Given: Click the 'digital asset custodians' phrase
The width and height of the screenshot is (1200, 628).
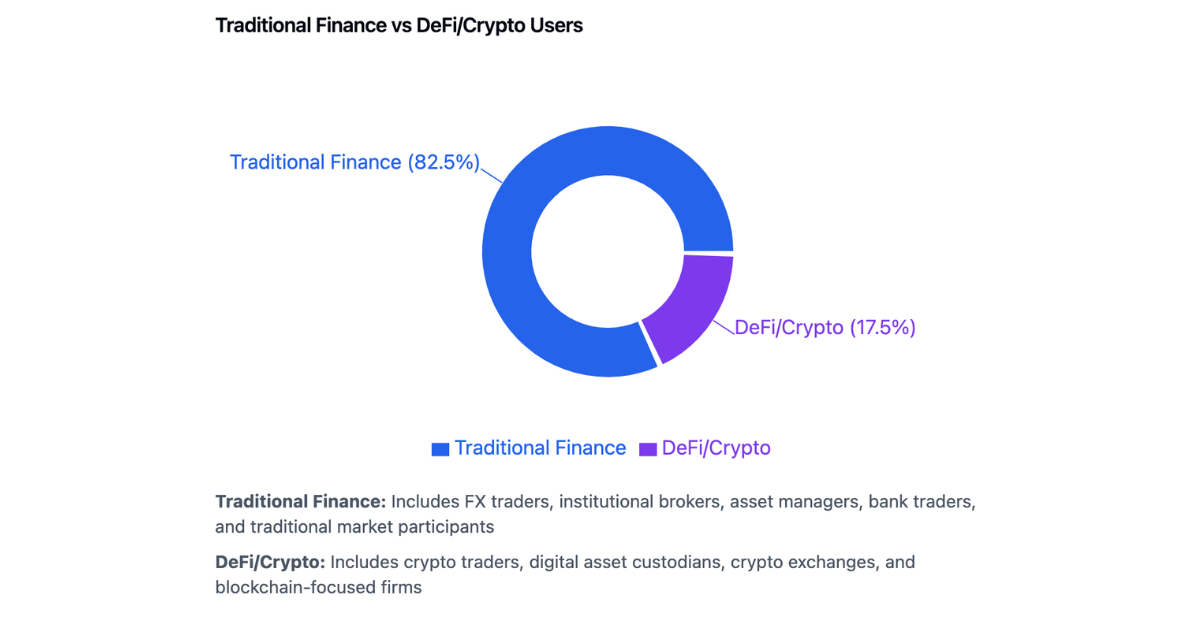Looking at the screenshot, I should tap(625, 562).
